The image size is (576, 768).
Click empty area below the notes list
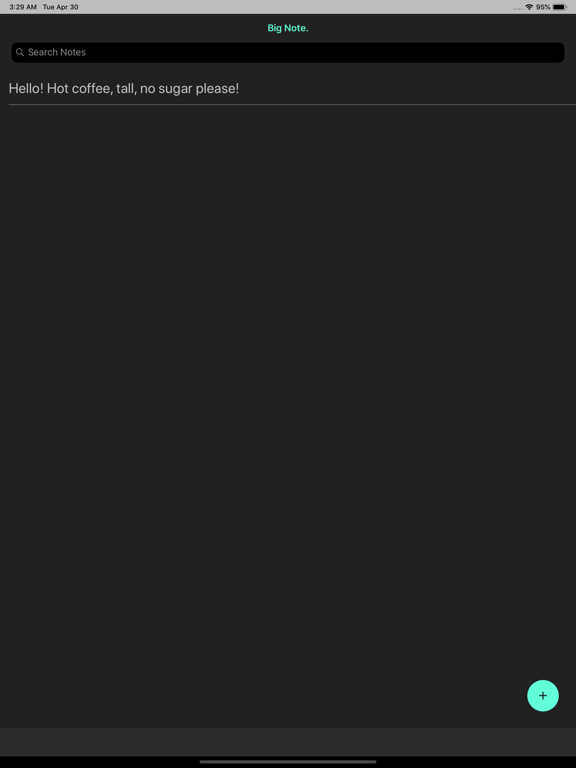click(x=288, y=392)
